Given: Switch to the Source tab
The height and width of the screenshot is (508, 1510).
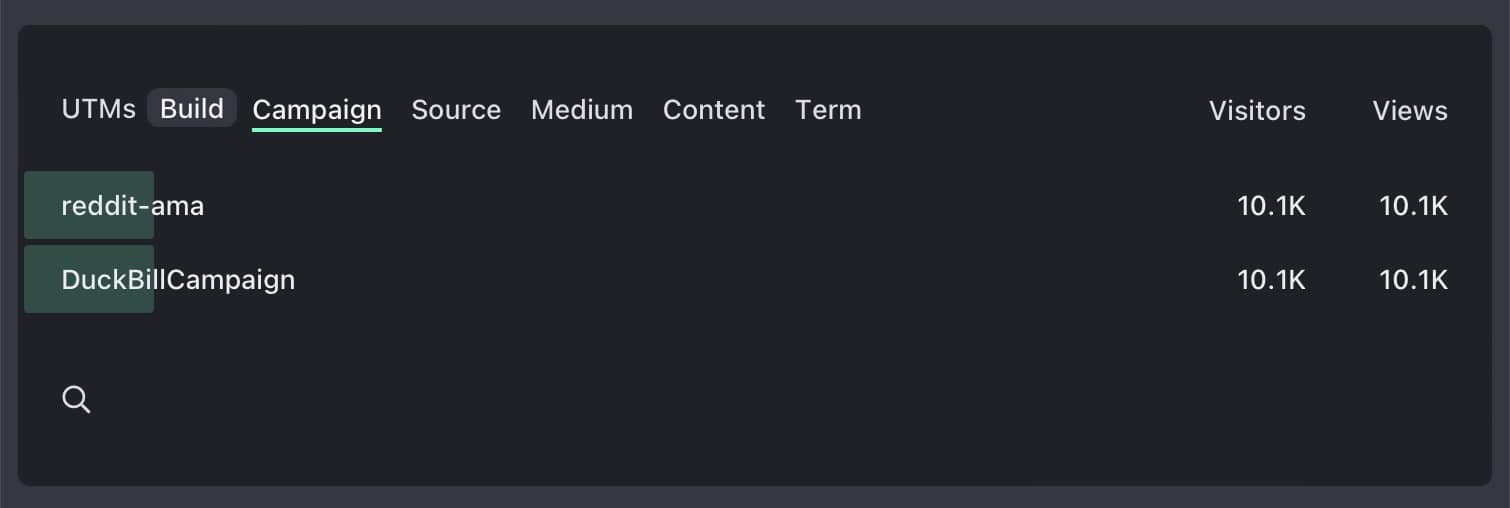Looking at the screenshot, I should tap(456, 109).
